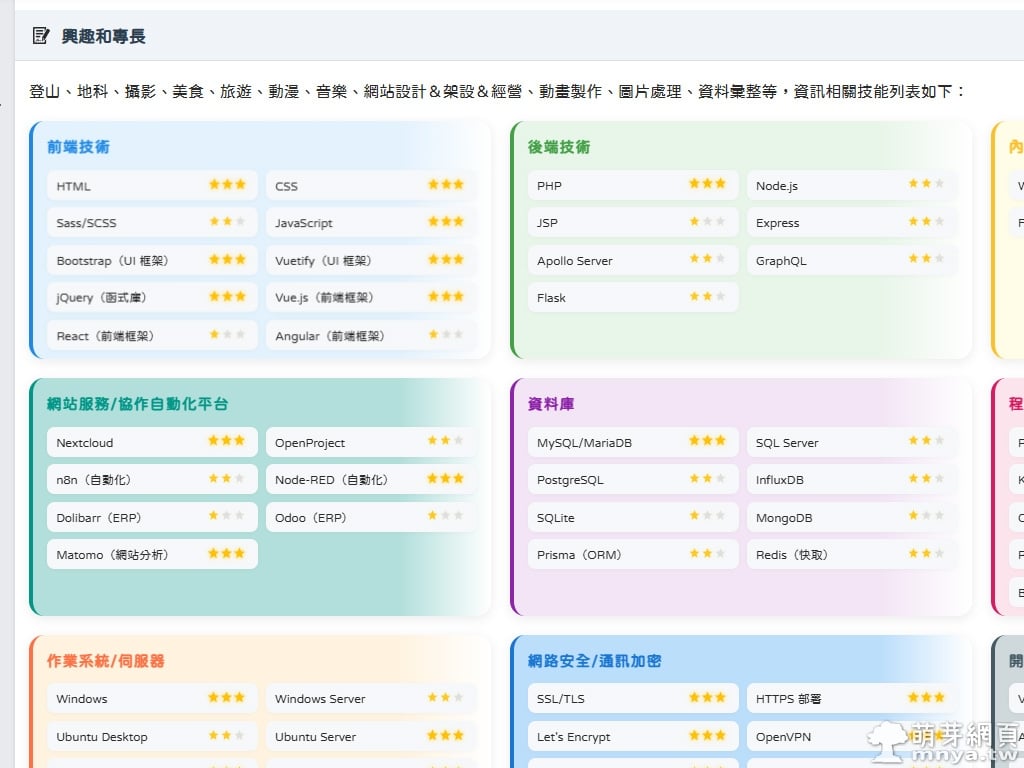Select the Matomo（網站分析） skill item
1024x768 pixels.
click(112, 555)
